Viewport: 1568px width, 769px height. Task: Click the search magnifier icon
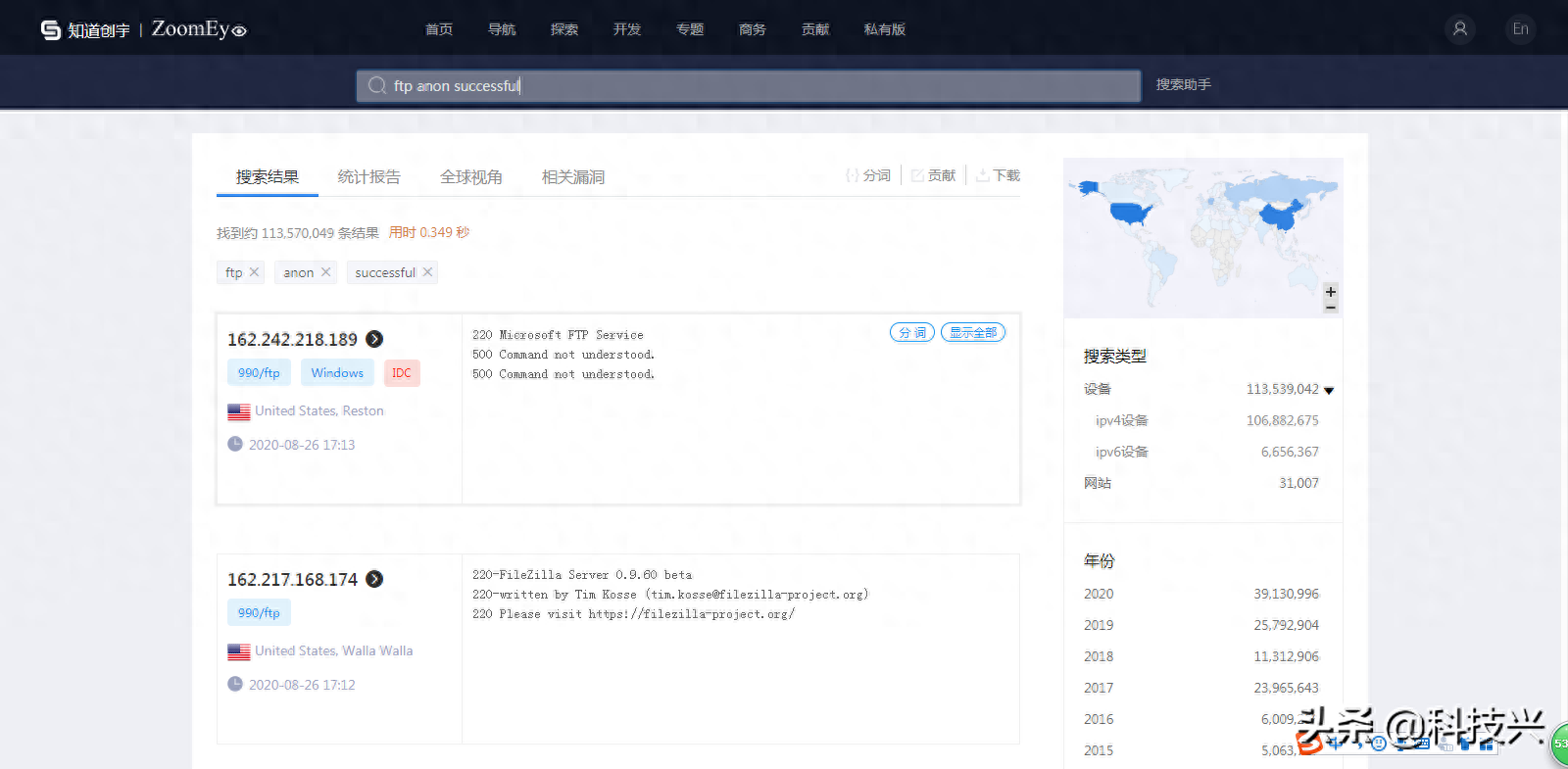376,85
